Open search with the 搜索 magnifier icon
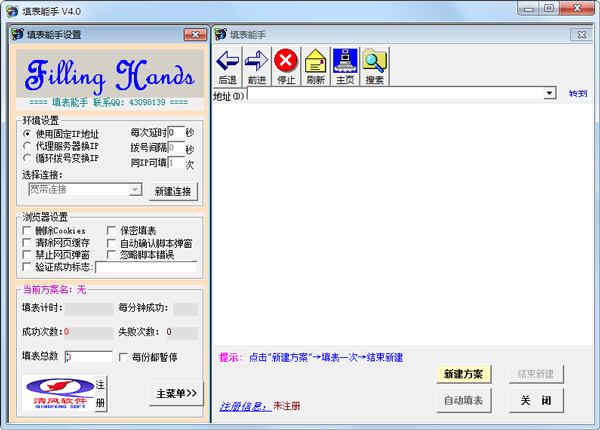The height and width of the screenshot is (430, 600). tap(374, 66)
